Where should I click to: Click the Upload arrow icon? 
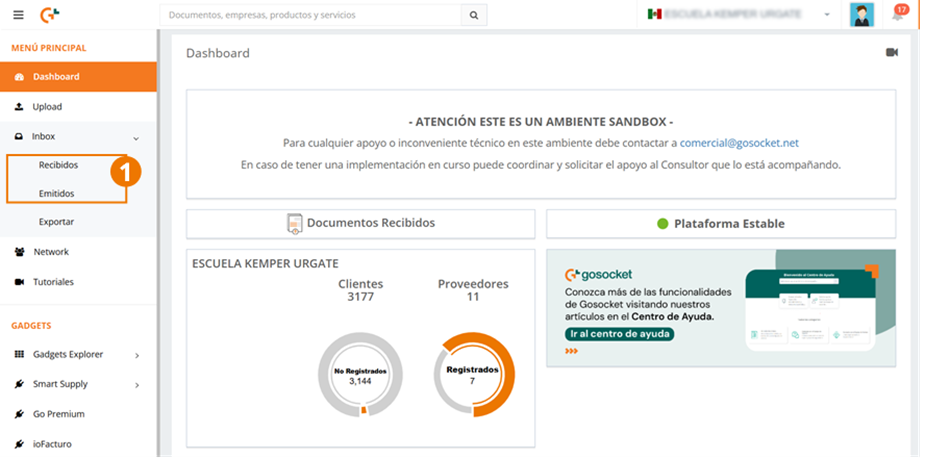point(19,107)
